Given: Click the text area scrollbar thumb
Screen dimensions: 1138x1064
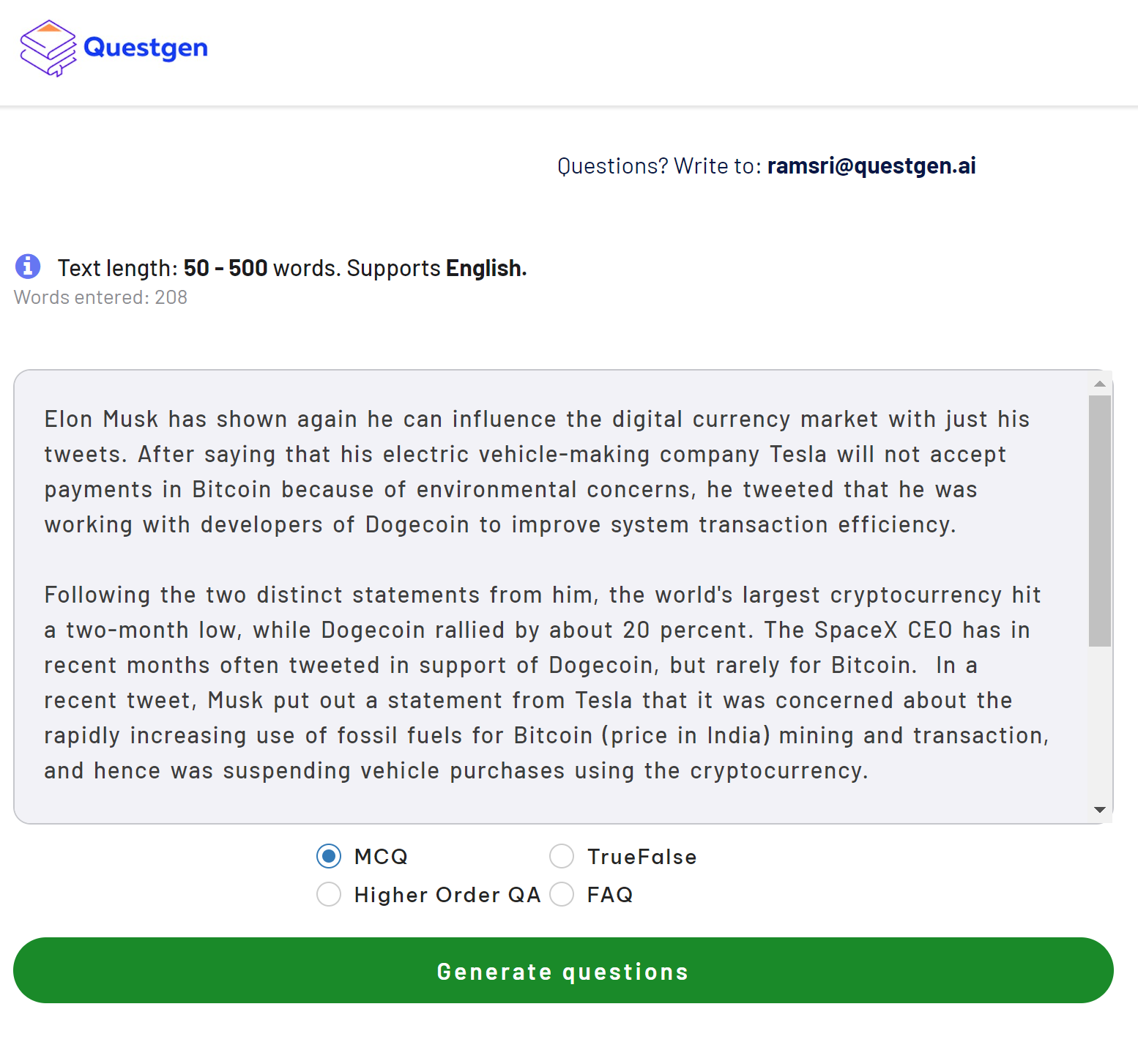Looking at the screenshot, I should click(1099, 521).
